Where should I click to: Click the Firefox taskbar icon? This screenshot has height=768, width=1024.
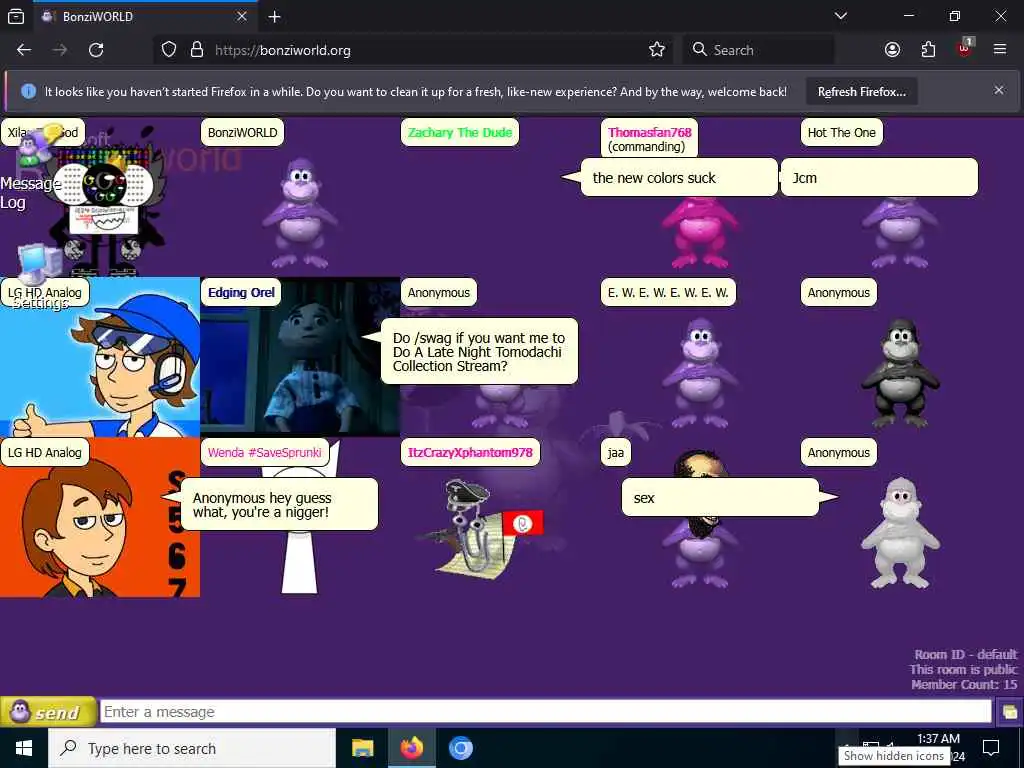coord(411,748)
